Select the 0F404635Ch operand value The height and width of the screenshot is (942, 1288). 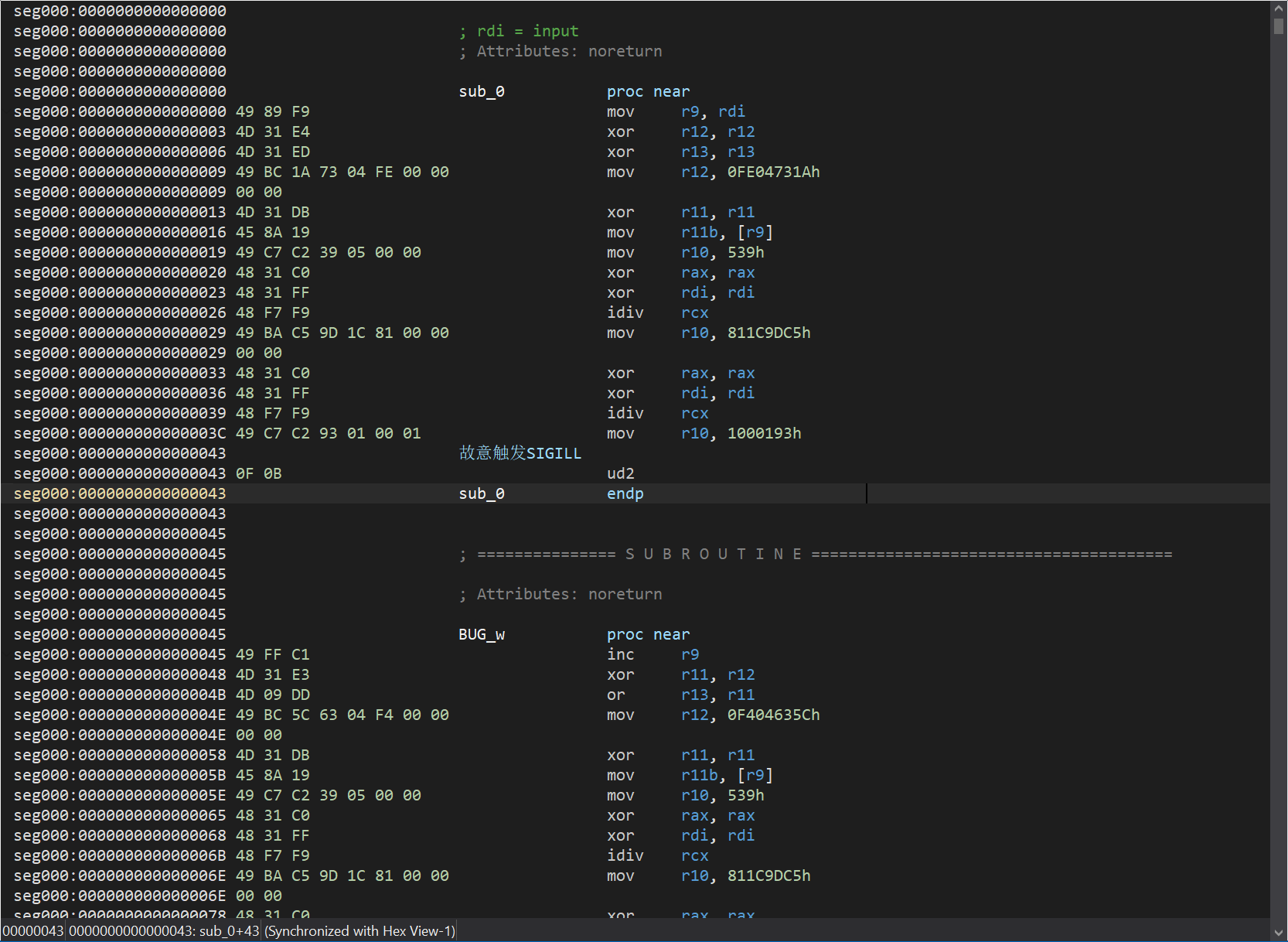tap(773, 715)
